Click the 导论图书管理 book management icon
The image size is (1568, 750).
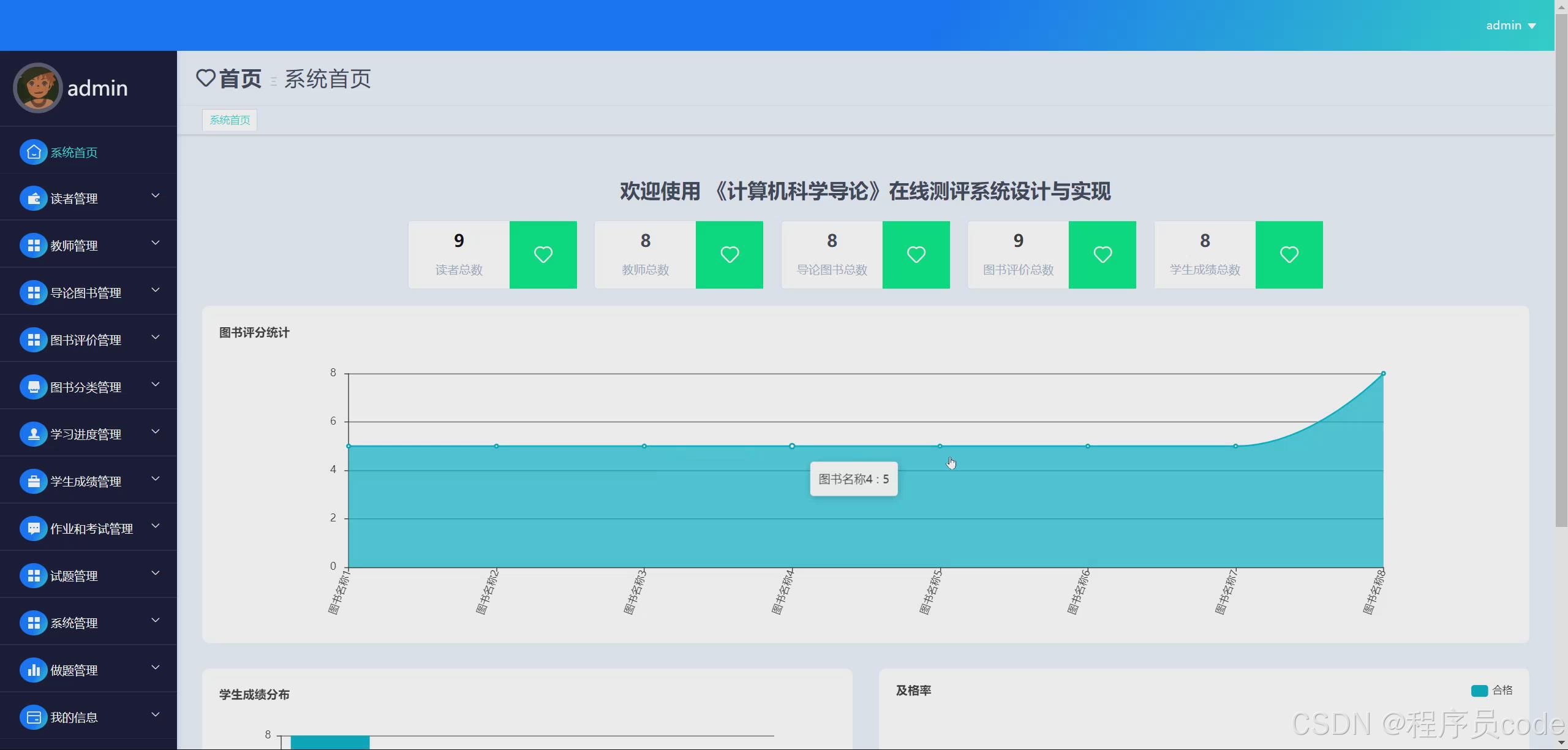point(34,292)
